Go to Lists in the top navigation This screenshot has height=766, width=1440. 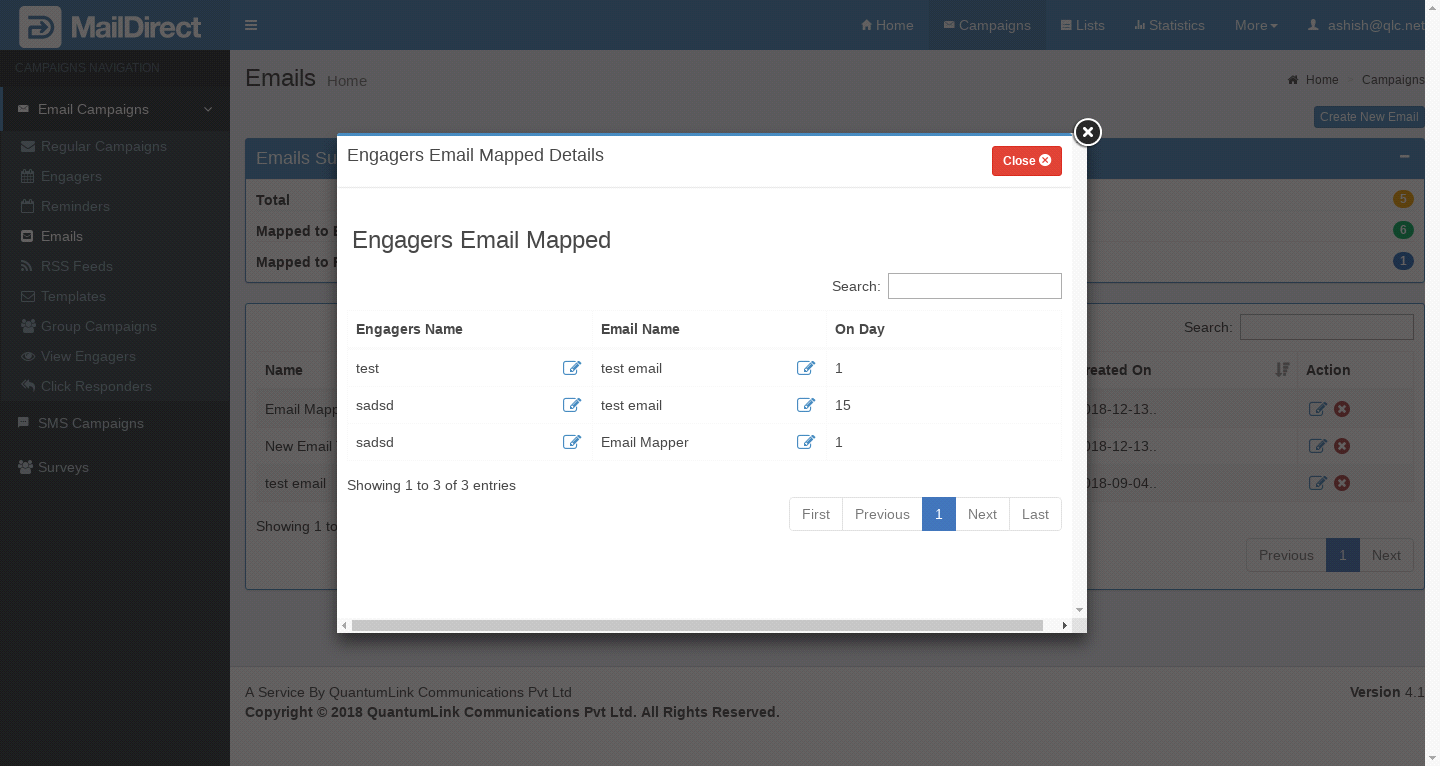[1082, 25]
